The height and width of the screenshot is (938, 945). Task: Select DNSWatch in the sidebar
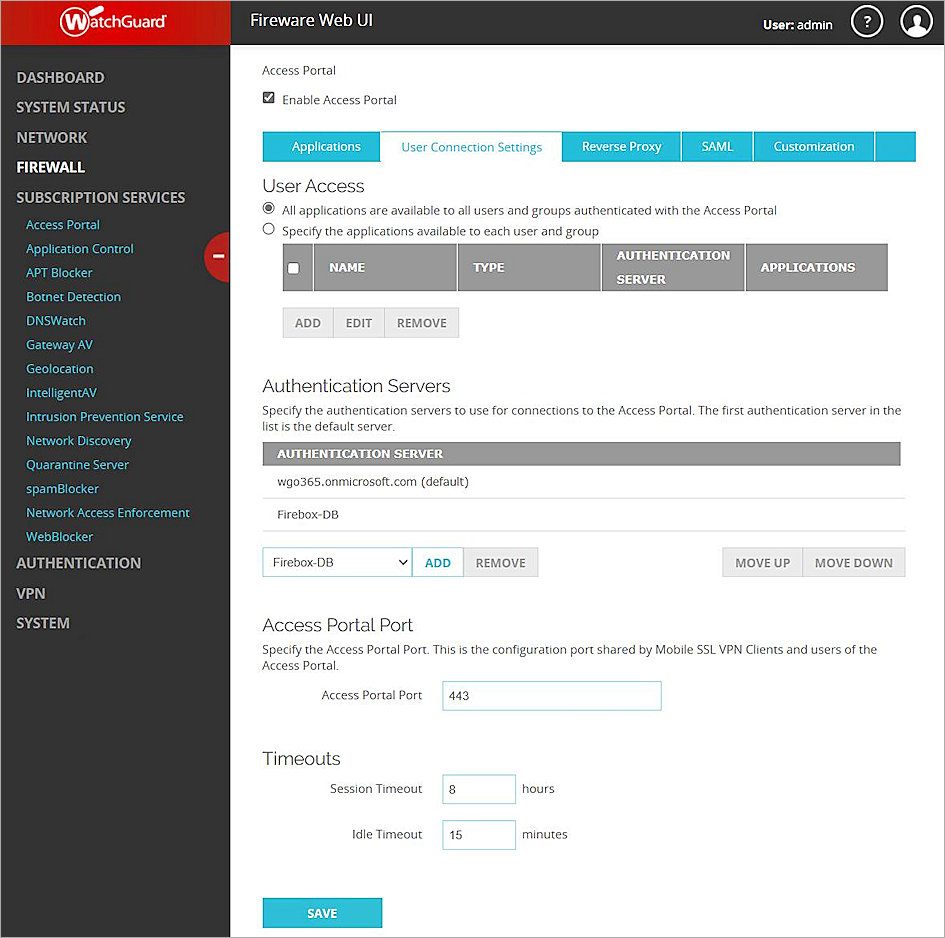[x=55, y=320]
